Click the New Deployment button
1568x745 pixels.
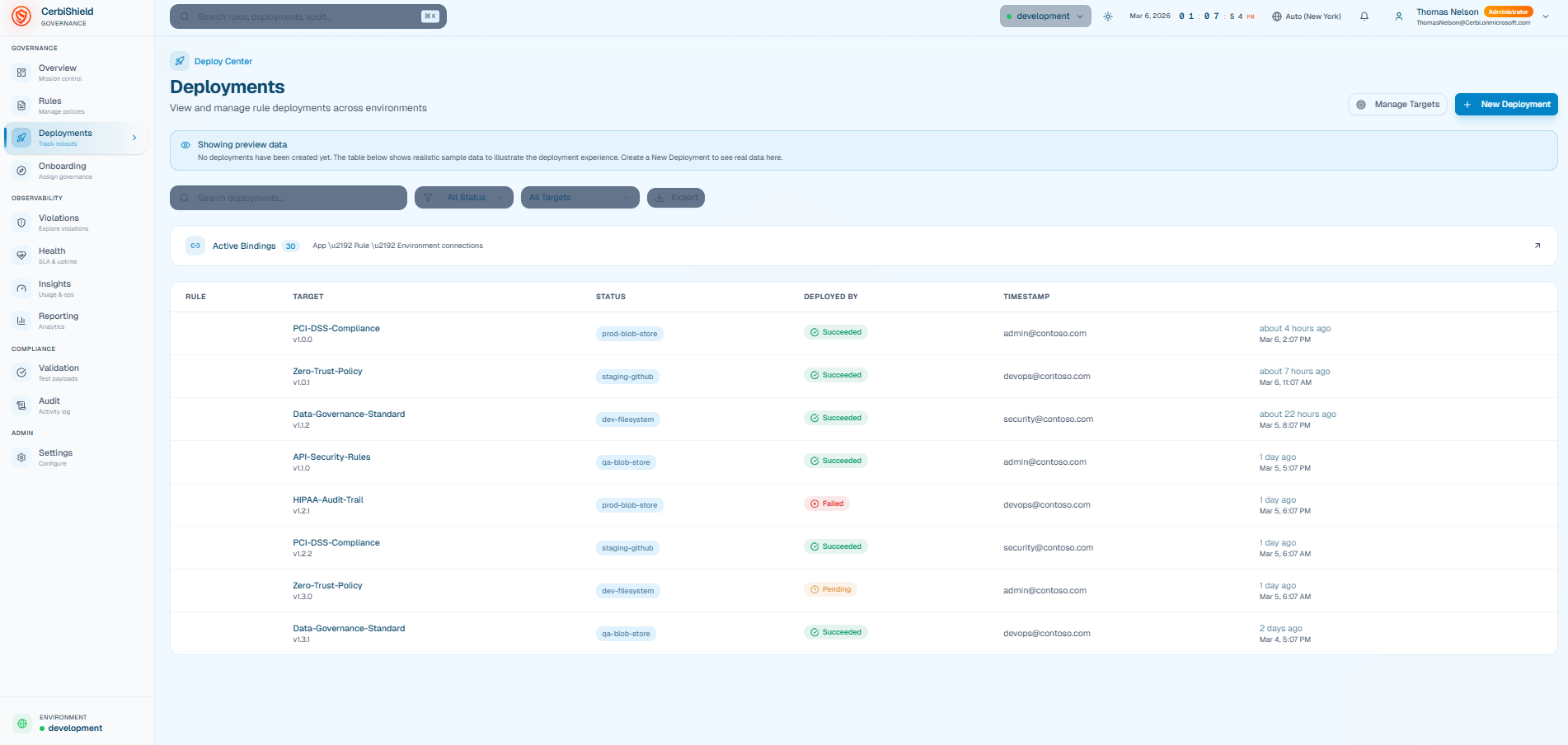pos(1506,105)
